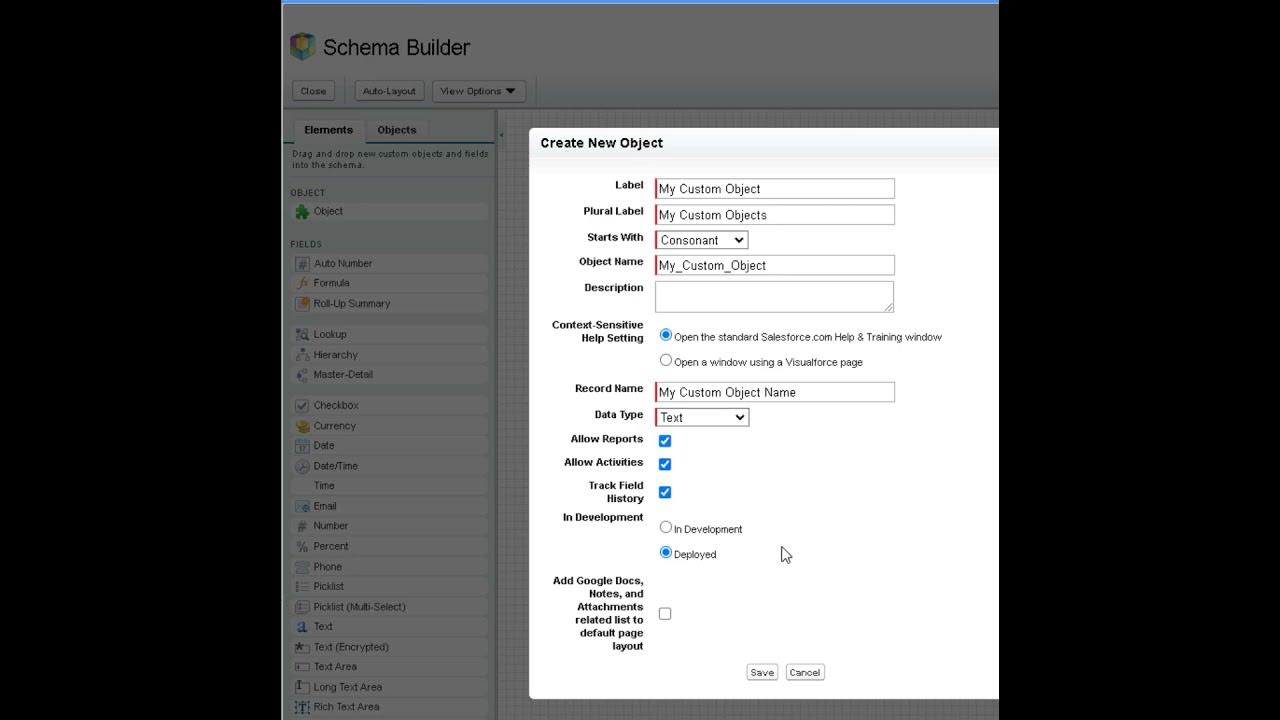Image resolution: width=1280 pixels, height=720 pixels.
Task: Click the Close button in toolbar
Action: pos(313,91)
